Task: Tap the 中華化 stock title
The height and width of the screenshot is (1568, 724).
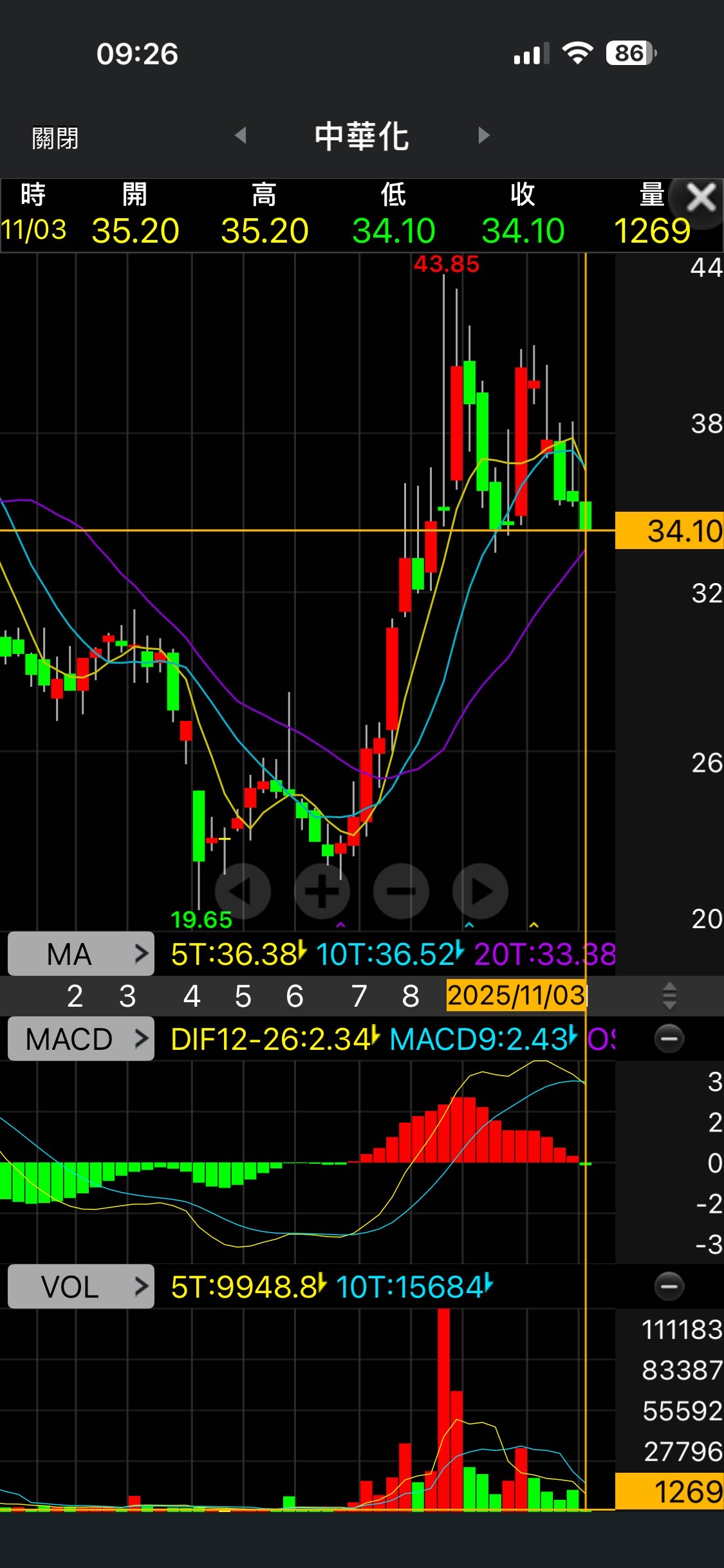Action: point(362,136)
